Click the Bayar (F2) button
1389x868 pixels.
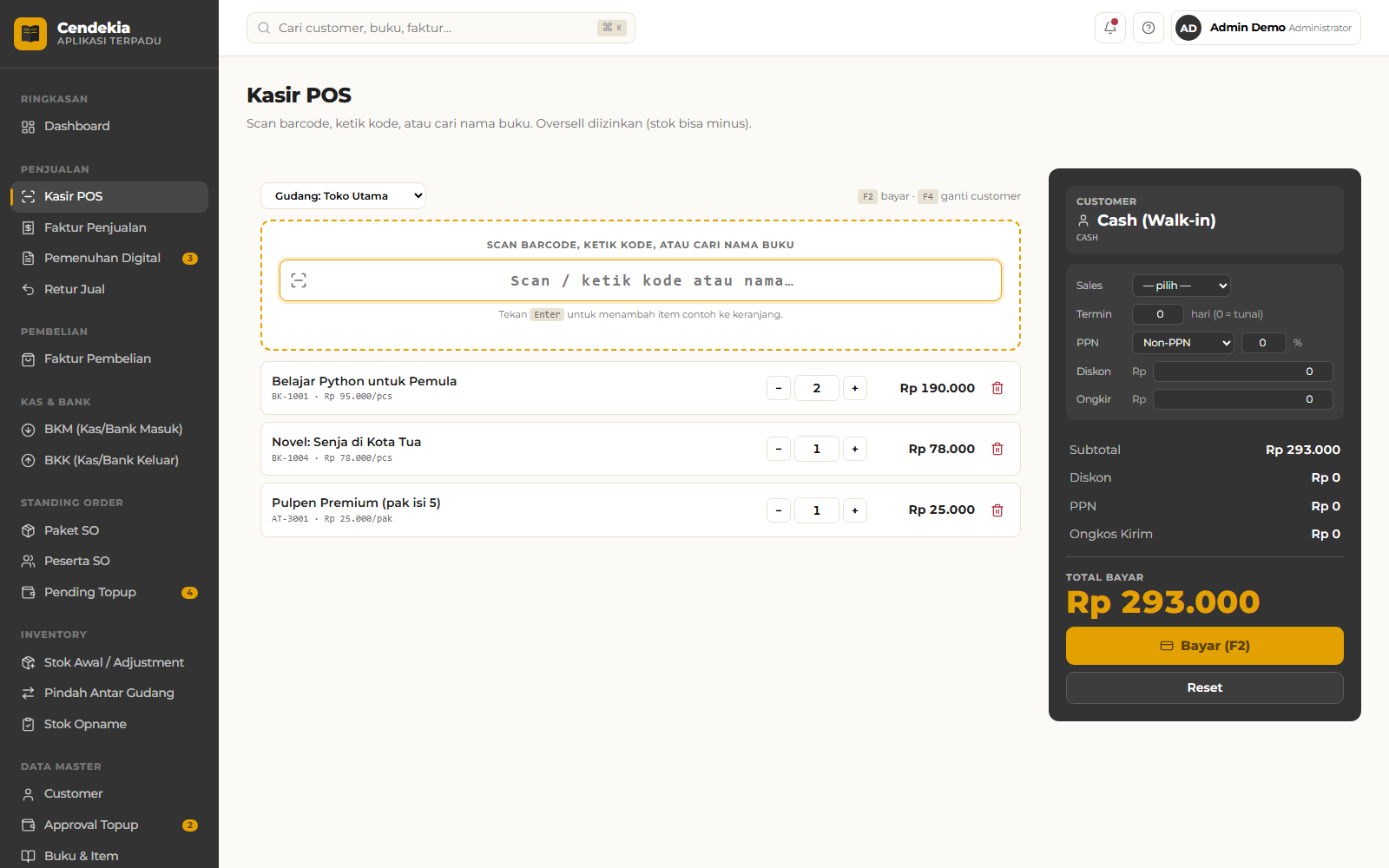[1205, 646]
